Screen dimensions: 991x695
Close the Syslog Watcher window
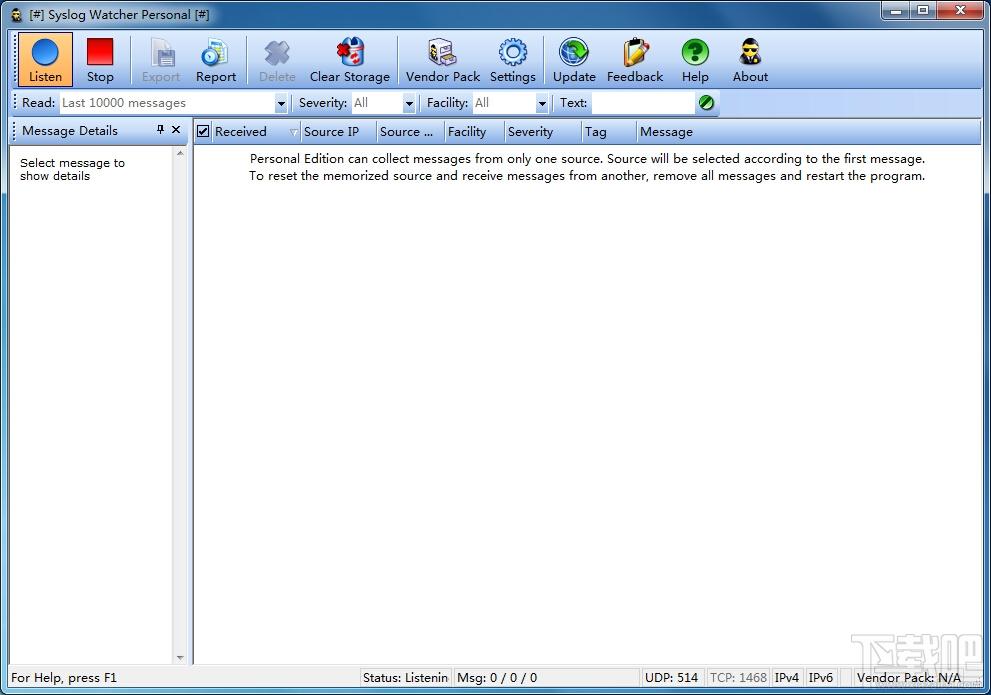coord(960,11)
